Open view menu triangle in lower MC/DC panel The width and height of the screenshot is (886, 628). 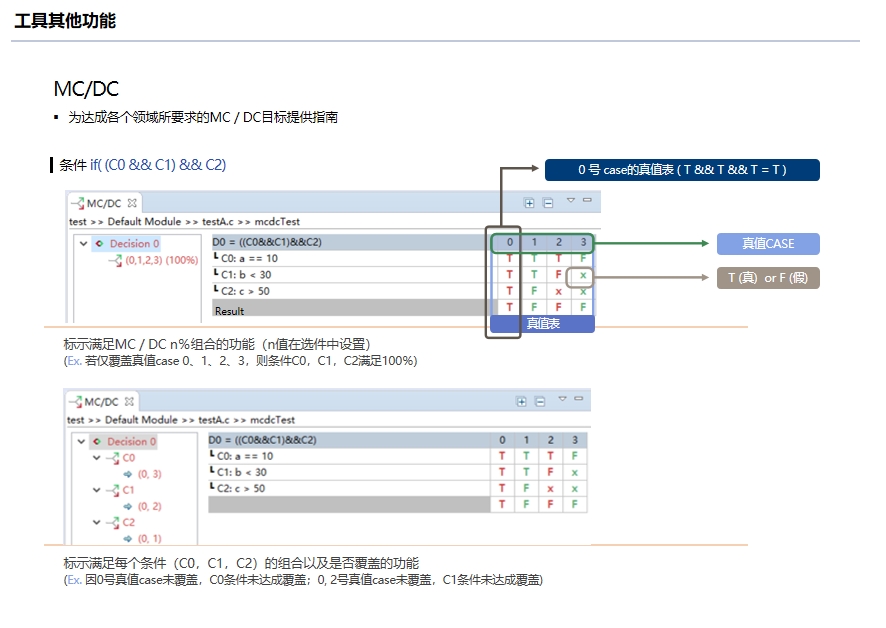click(x=562, y=399)
